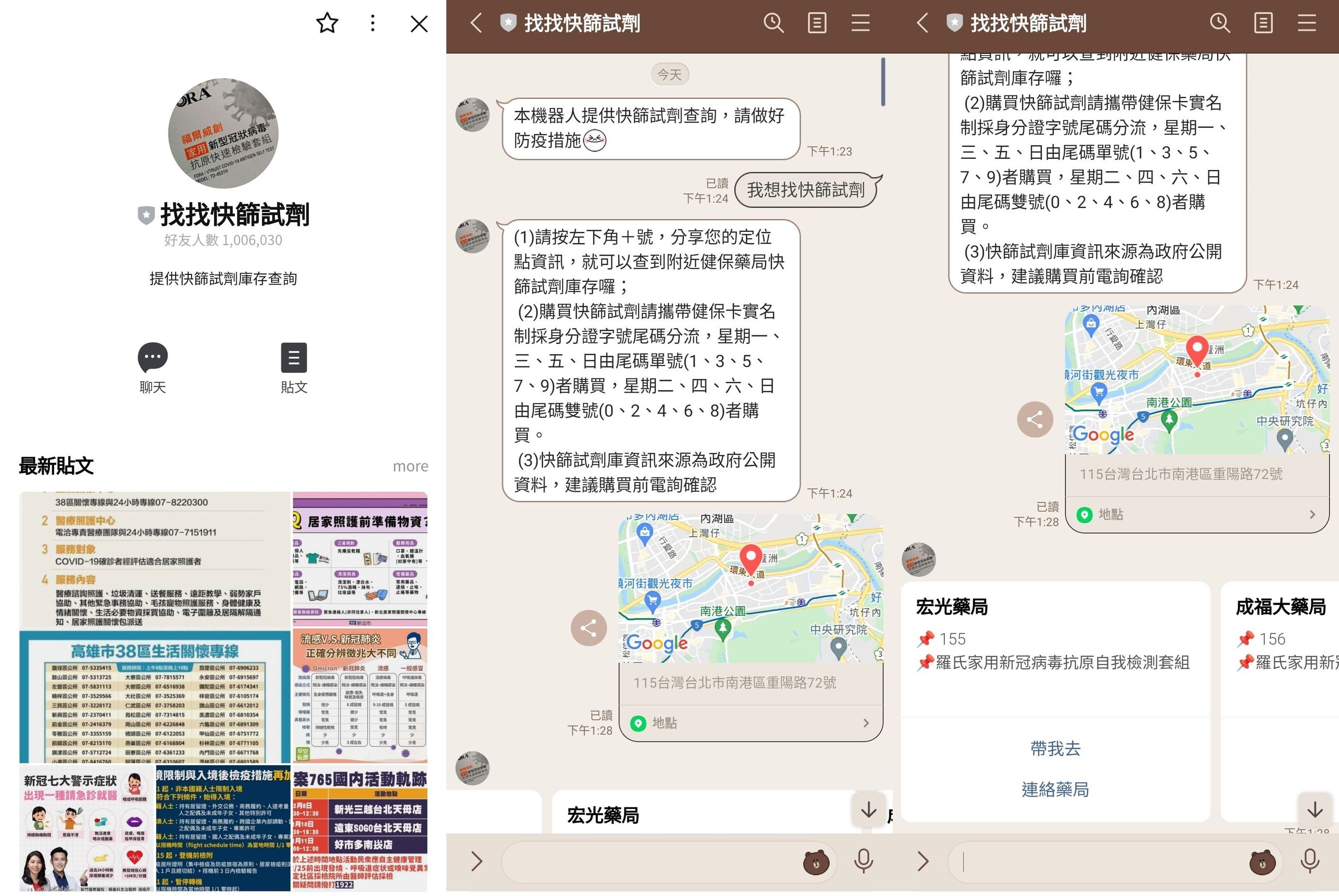The height and width of the screenshot is (896, 1339).
Task: Open hamburger menu in the middle chat
Action: click(x=860, y=23)
